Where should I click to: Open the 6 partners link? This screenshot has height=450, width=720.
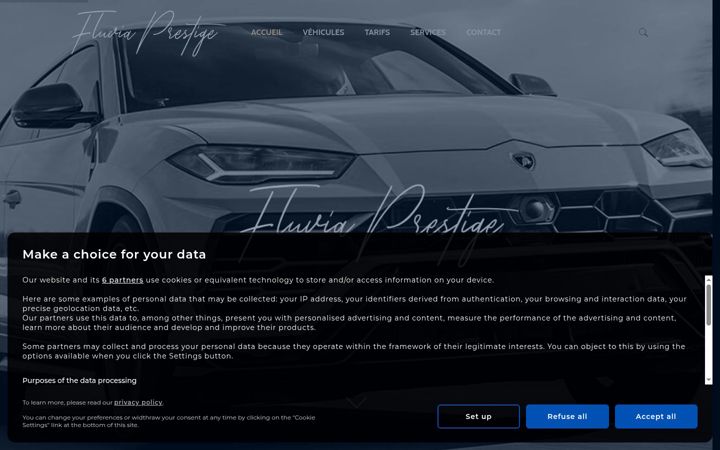pos(123,280)
